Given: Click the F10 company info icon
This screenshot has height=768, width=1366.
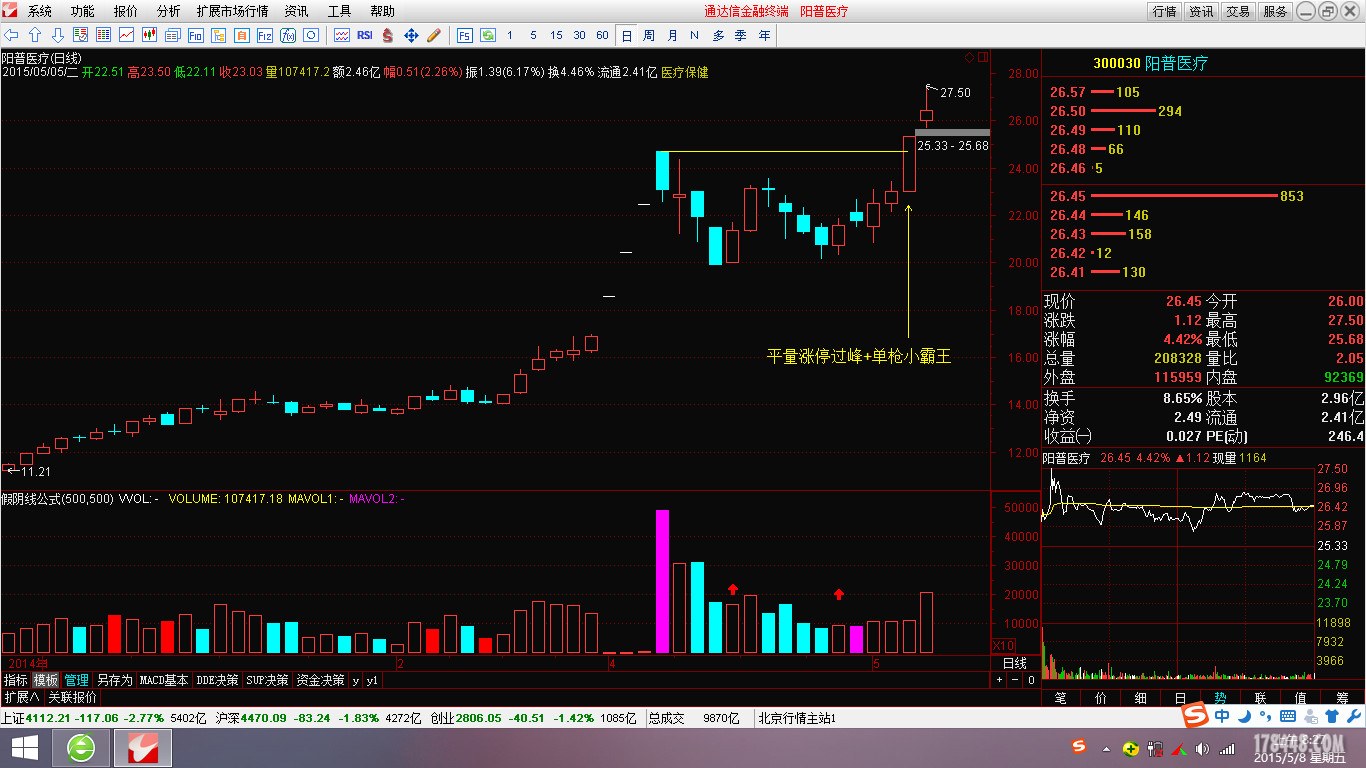Looking at the screenshot, I should coord(196,35).
